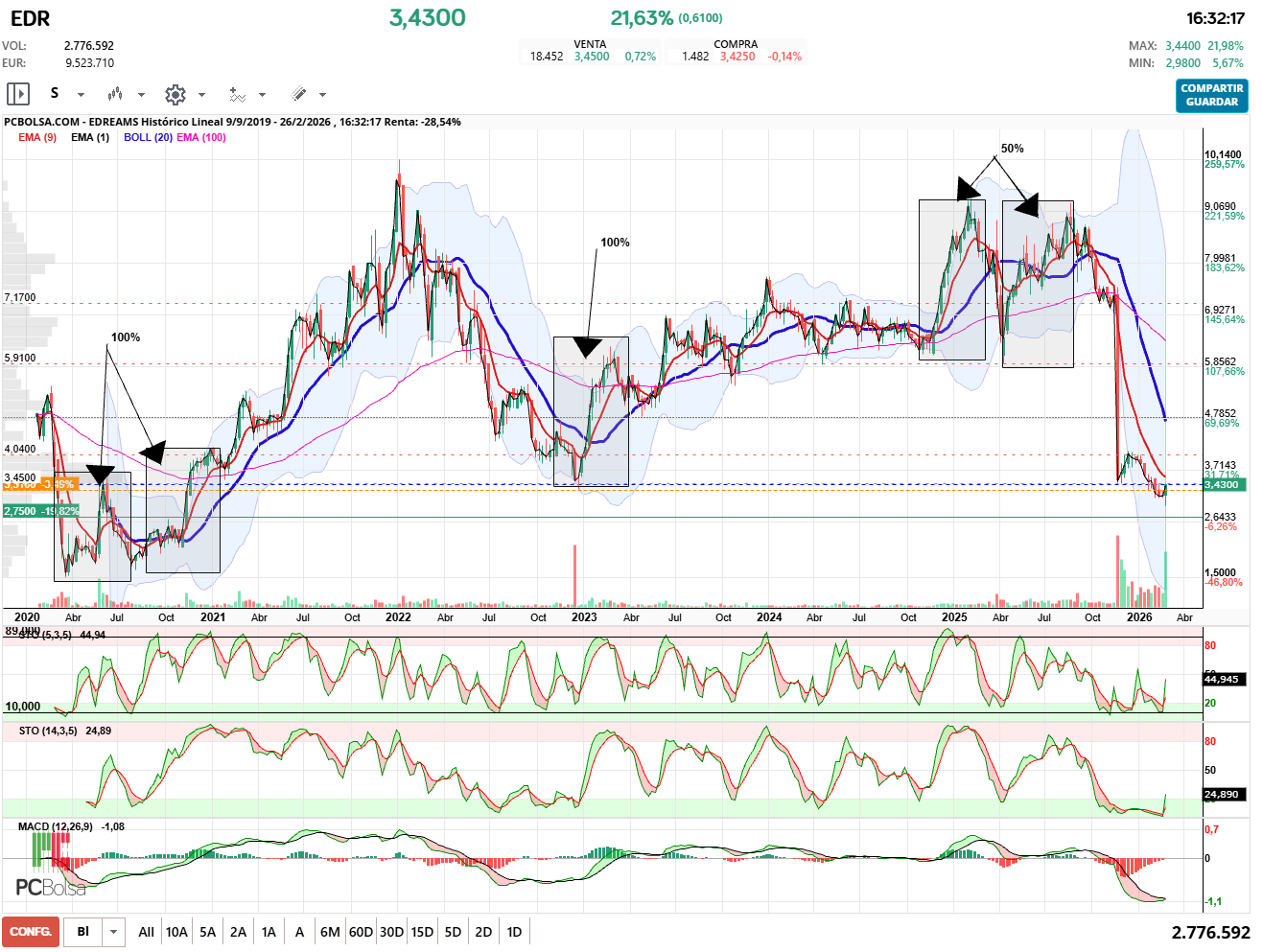Image resolution: width=1263 pixels, height=952 pixels.
Task: Toggle the side panel icon
Action: [18, 94]
